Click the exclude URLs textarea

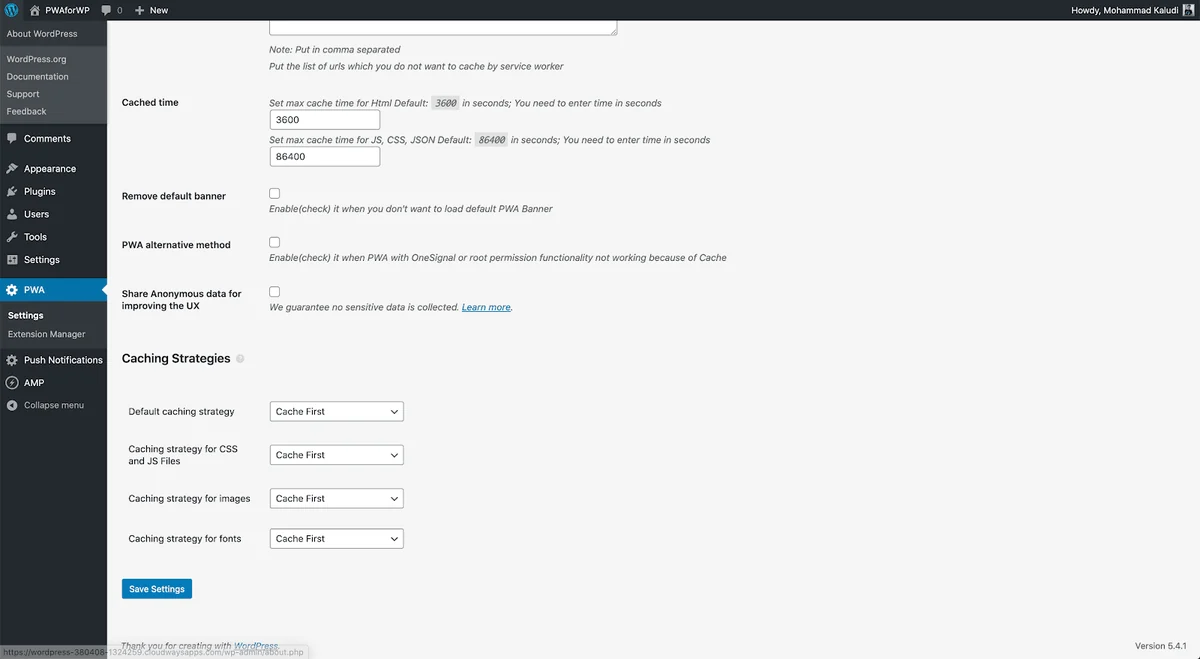[443, 28]
